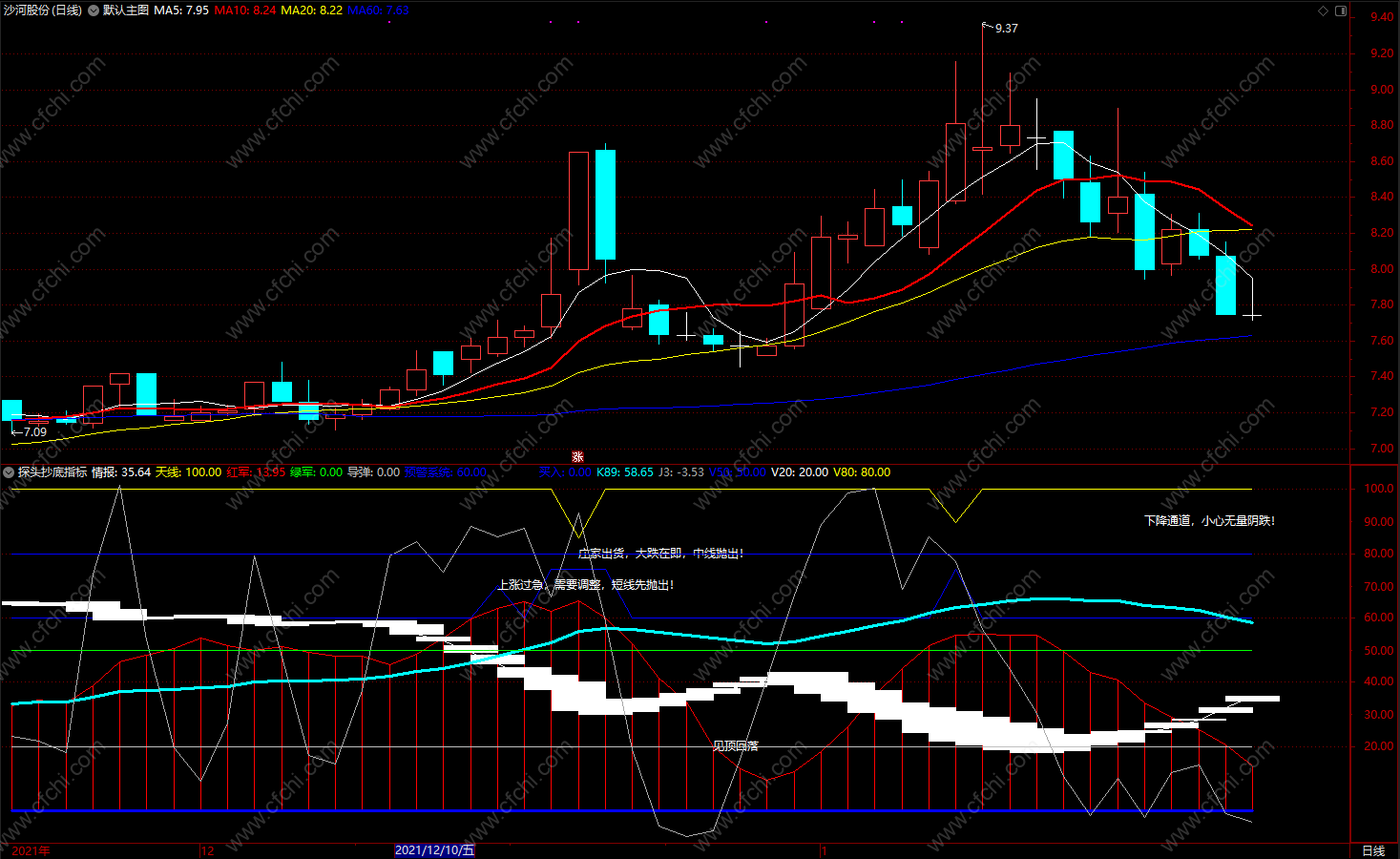Click the MA10: 8.24 label
The width and height of the screenshot is (1400, 859).
tap(245, 10)
